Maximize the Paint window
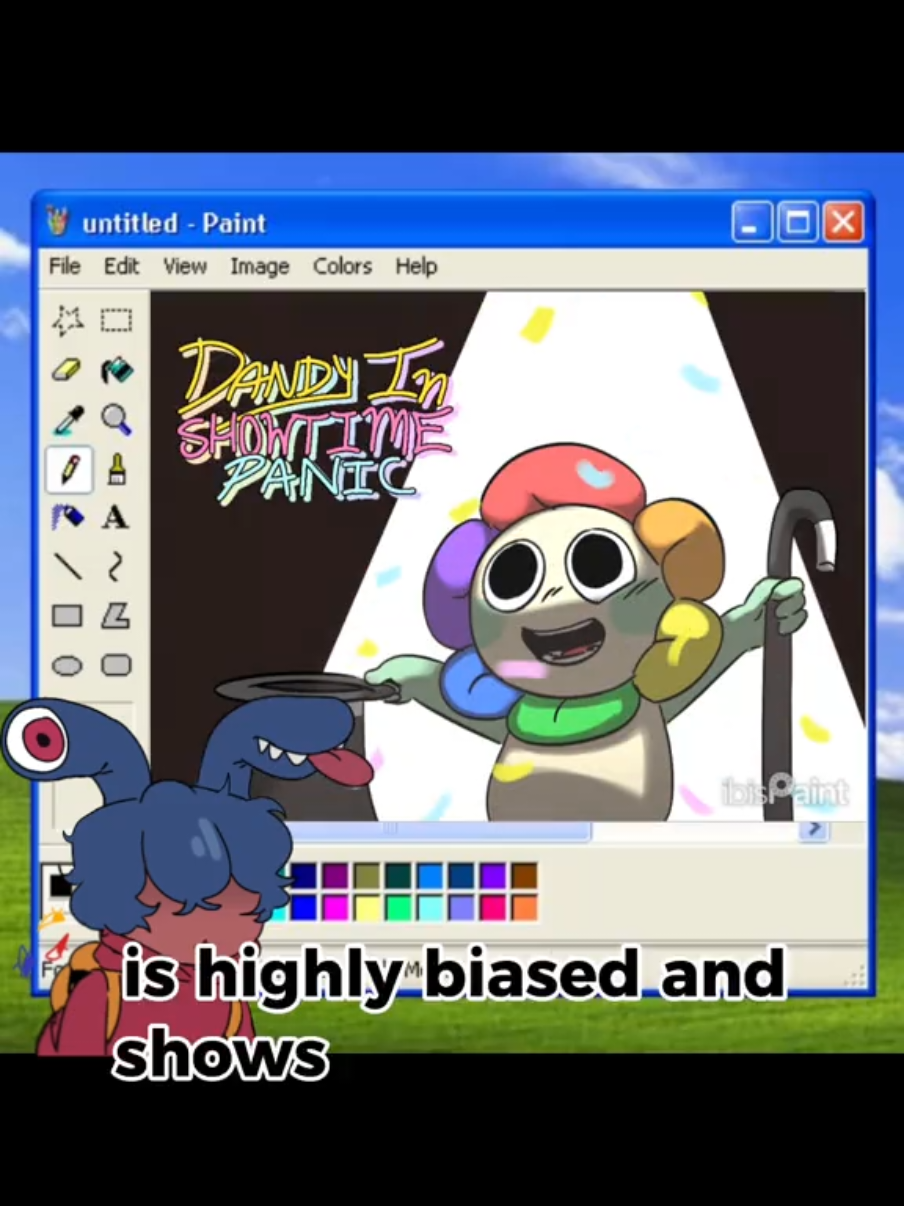Viewport: 904px width, 1206px height. pos(798,222)
